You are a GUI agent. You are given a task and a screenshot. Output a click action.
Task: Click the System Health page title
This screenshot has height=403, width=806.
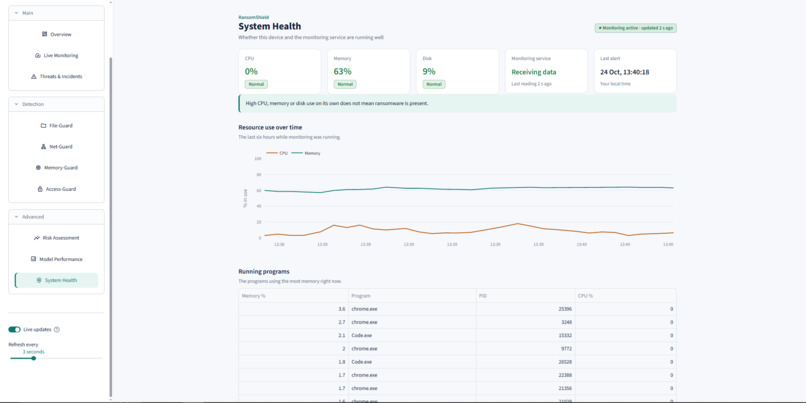tap(270, 26)
